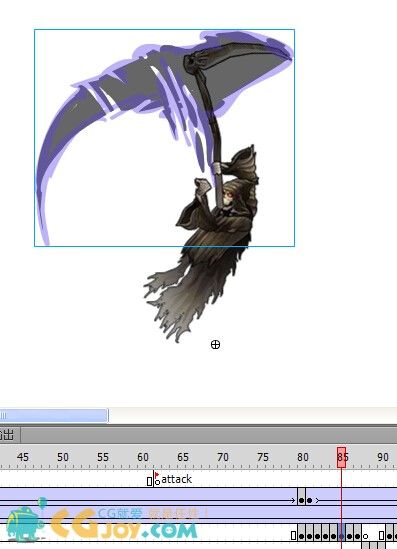Screen dimensions: 397x549
Task: Click the horizontal stage scrollbar thumb
Action: click(x=54, y=416)
